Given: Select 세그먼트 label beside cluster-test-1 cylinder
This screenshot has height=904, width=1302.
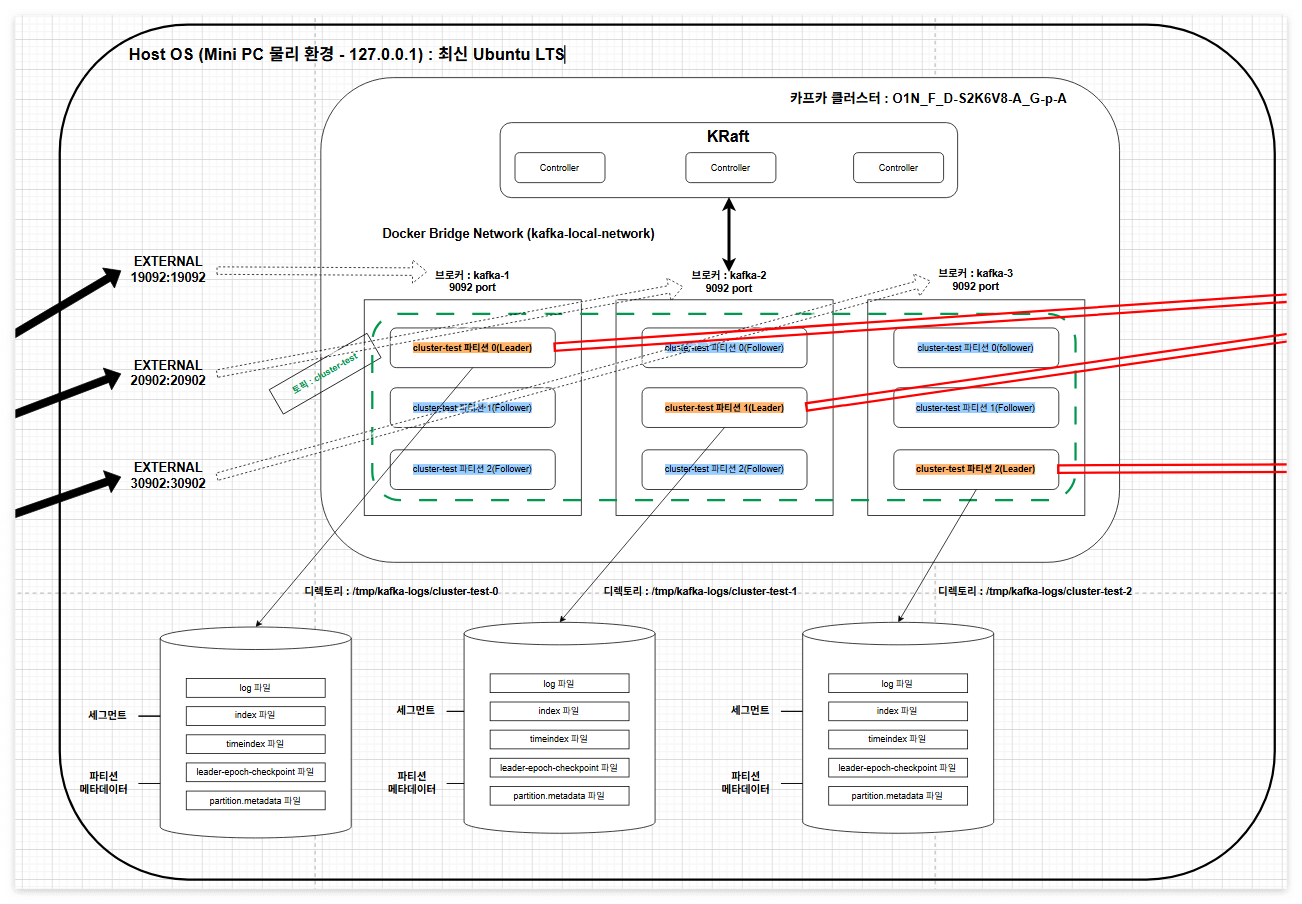Looking at the screenshot, I should coord(416,710).
